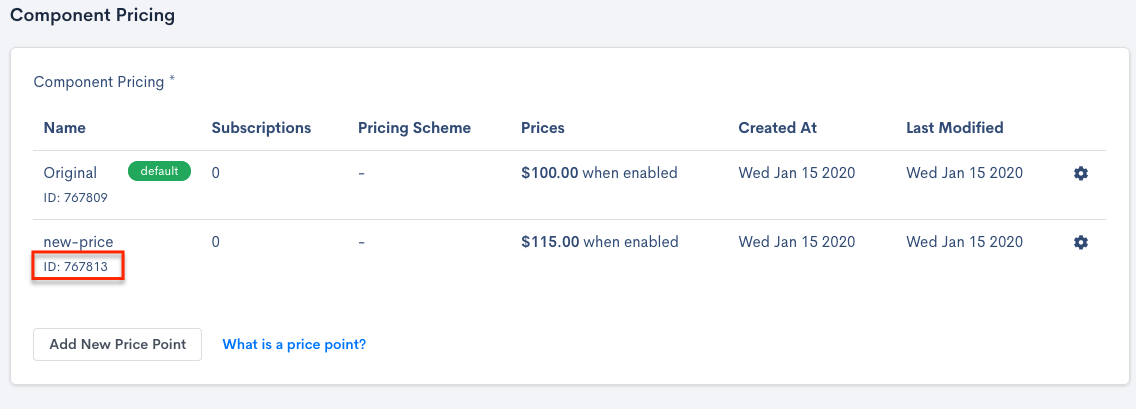Open gear settings for Original price point
1136x409 pixels.
click(x=1080, y=173)
